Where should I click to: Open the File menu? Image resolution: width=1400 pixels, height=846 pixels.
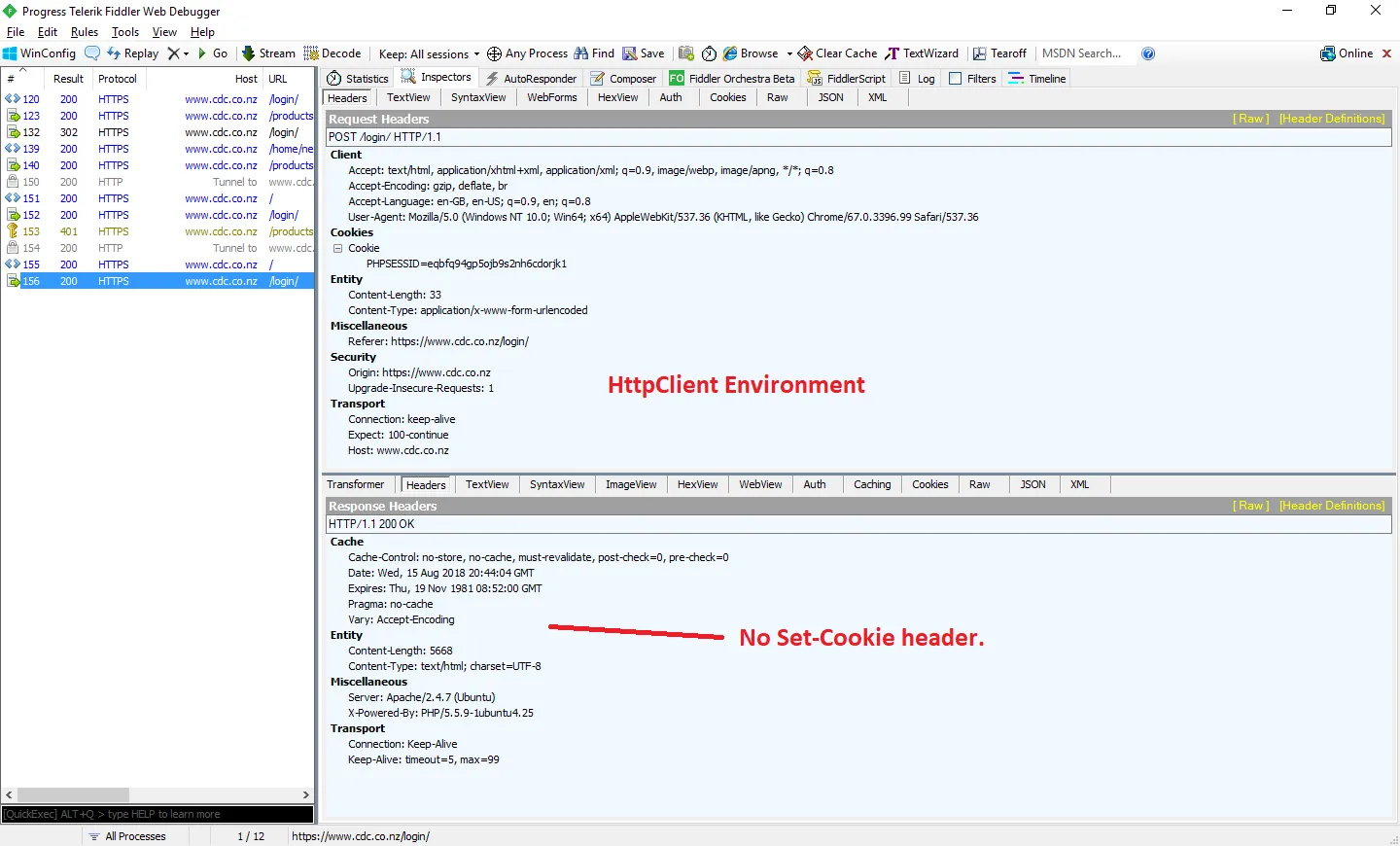point(16,32)
